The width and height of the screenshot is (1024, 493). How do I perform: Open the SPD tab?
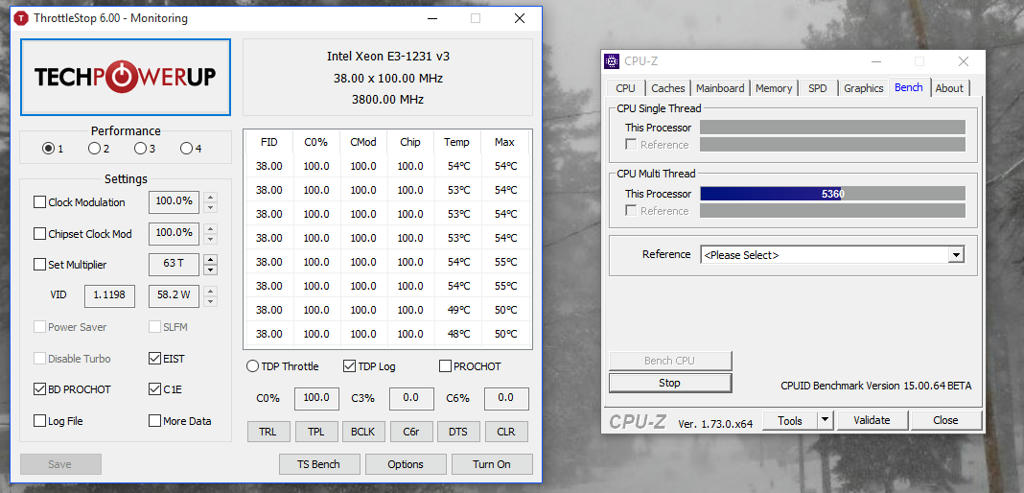point(817,88)
